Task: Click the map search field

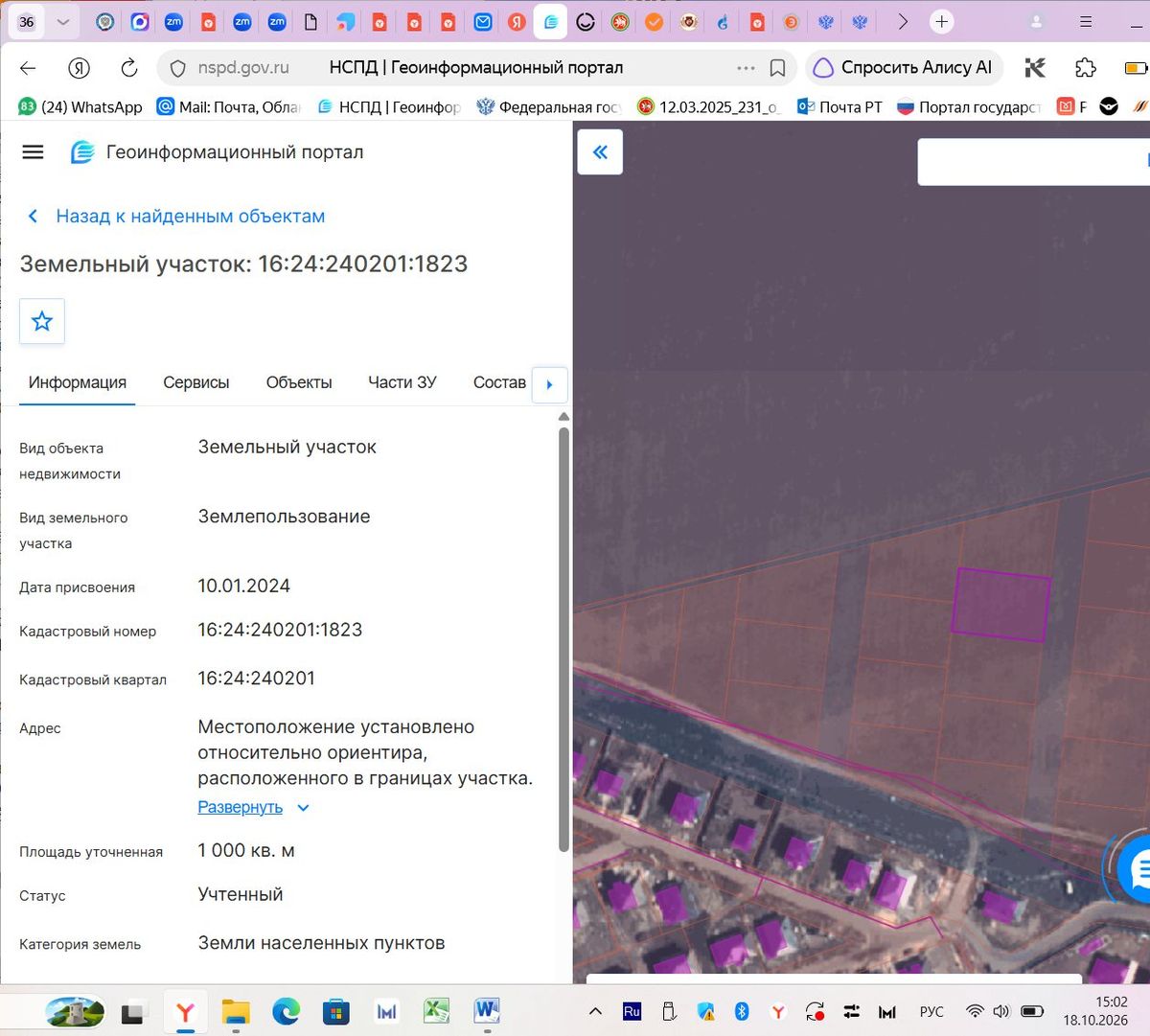Action: tap(1033, 162)
